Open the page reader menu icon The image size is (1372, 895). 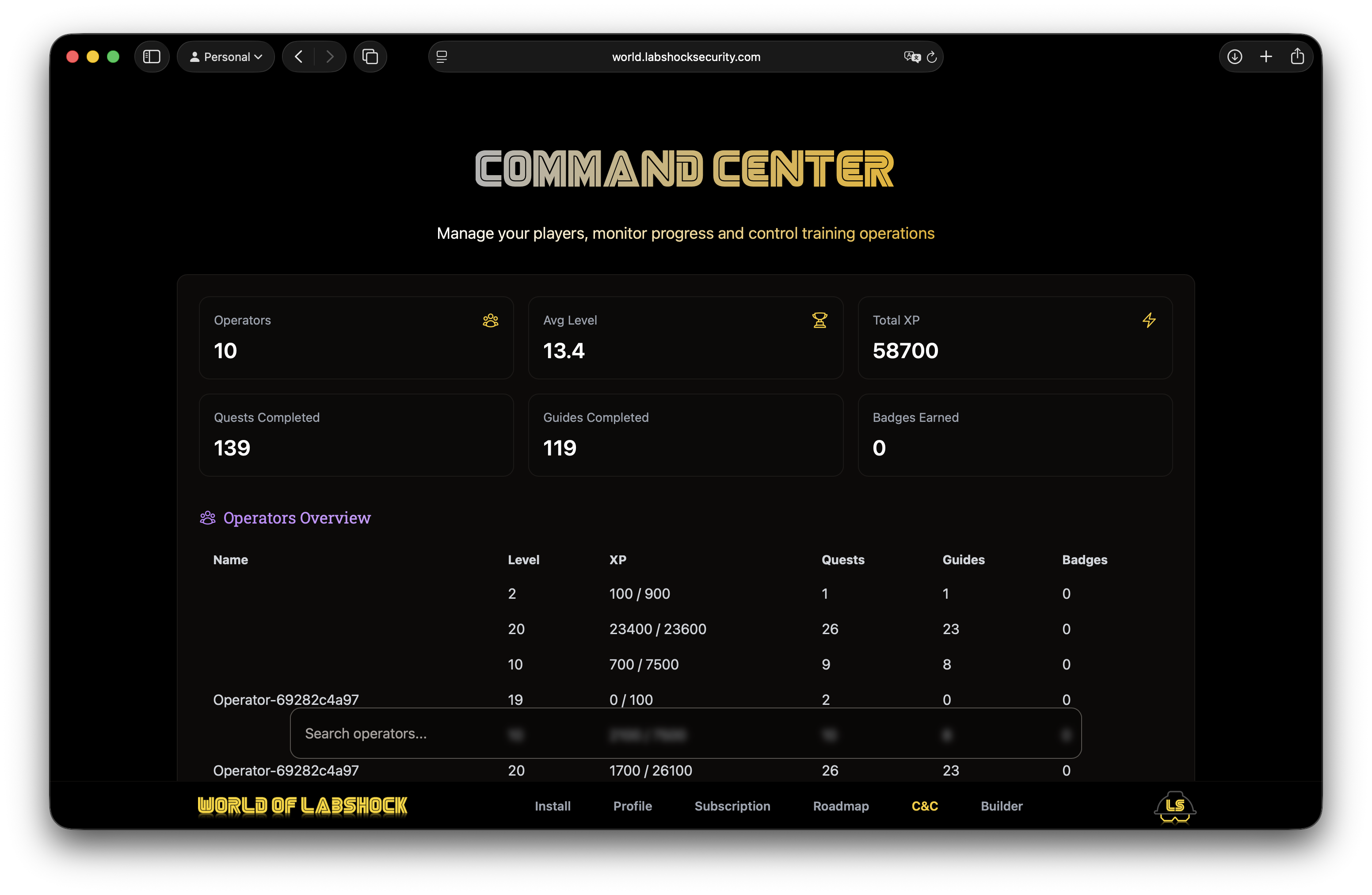[442, 57]
